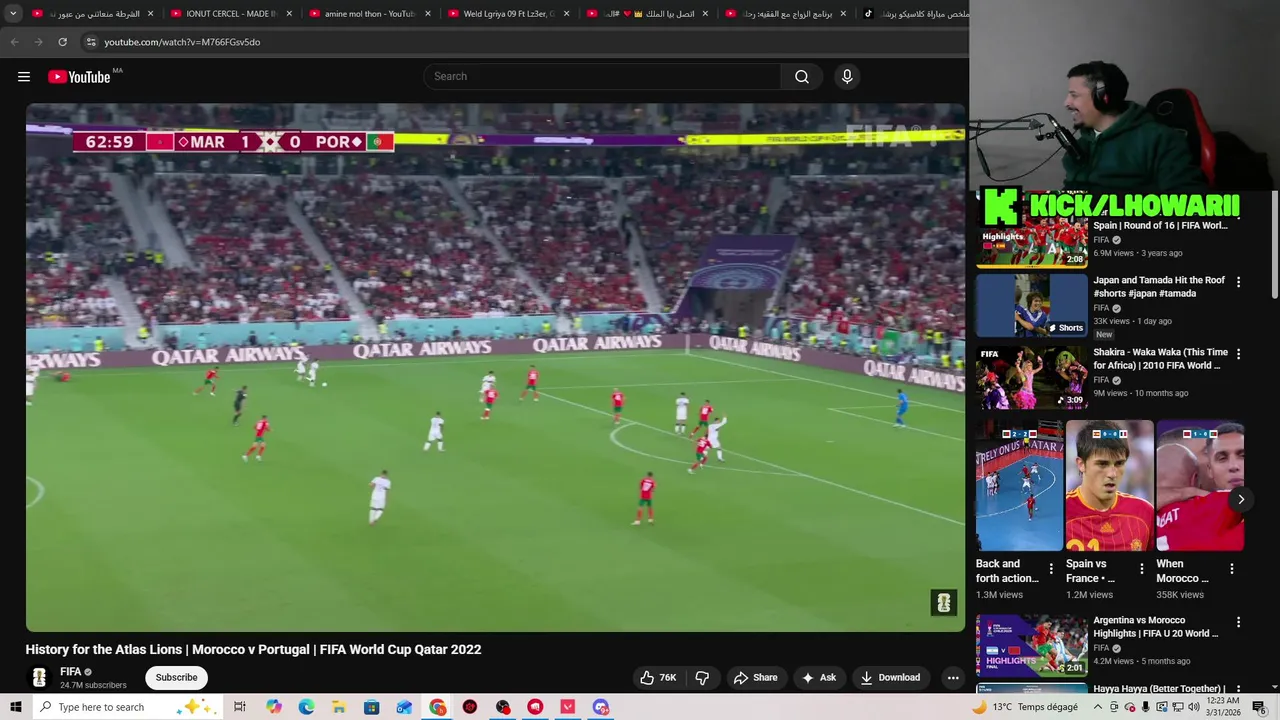The image size is (1280, 720).
Task: Open clock showing 12:23 AM
Action: coord(1227,707)
